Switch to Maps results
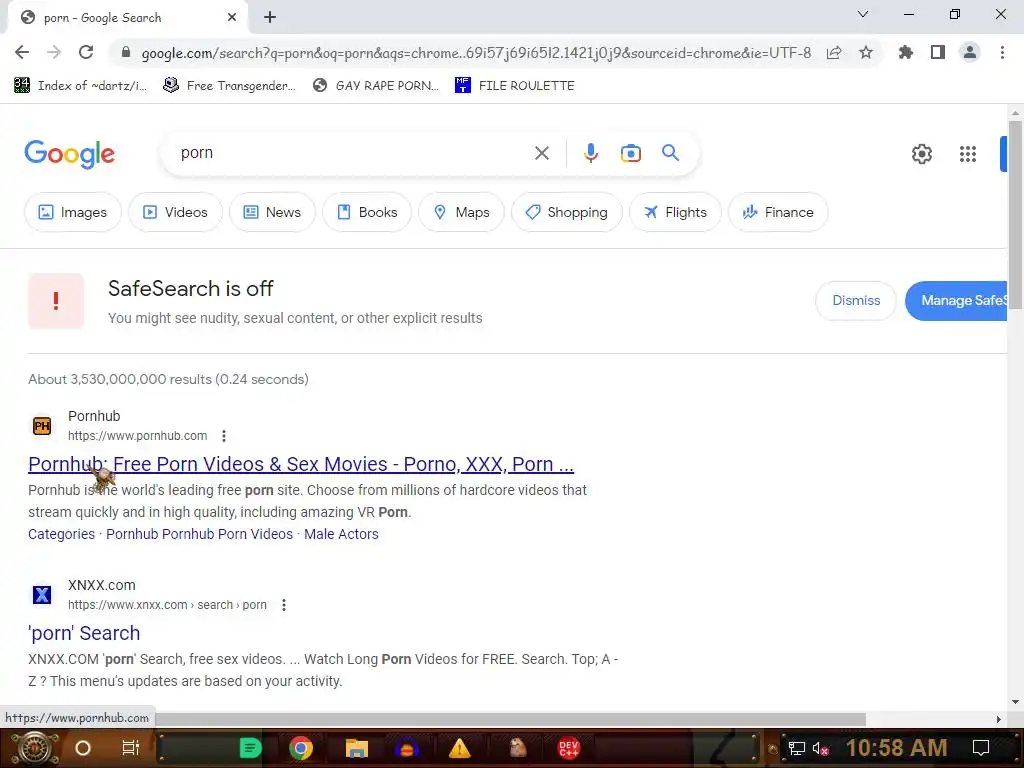1024x768 pixels. 462,212
